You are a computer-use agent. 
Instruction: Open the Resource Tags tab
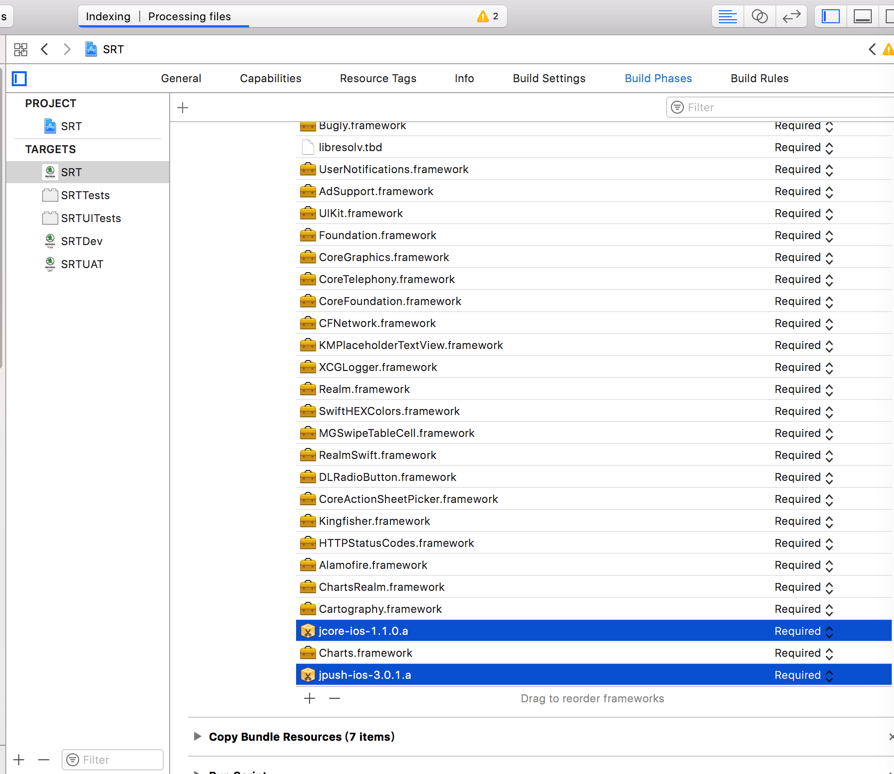point(378,79)
